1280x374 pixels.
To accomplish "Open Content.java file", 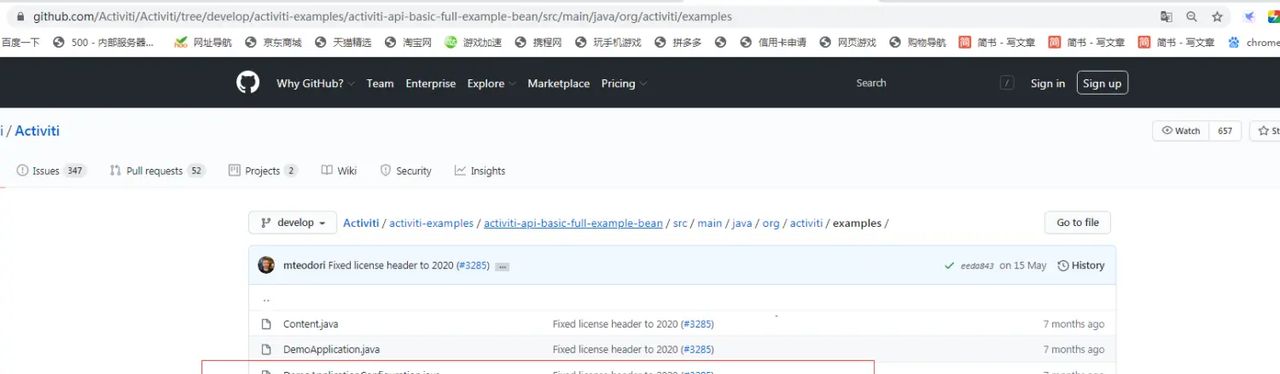I will tap(310, 324).
